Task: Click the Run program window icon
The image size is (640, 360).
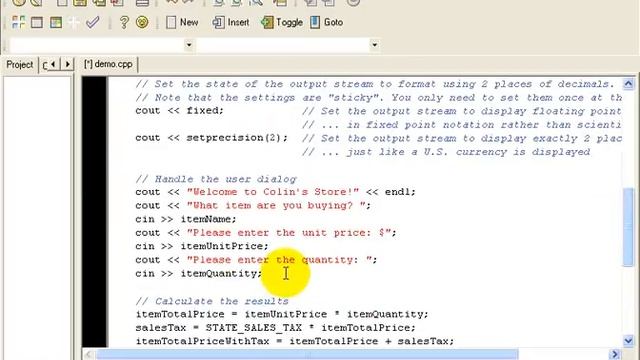Action: pos(37,22)
